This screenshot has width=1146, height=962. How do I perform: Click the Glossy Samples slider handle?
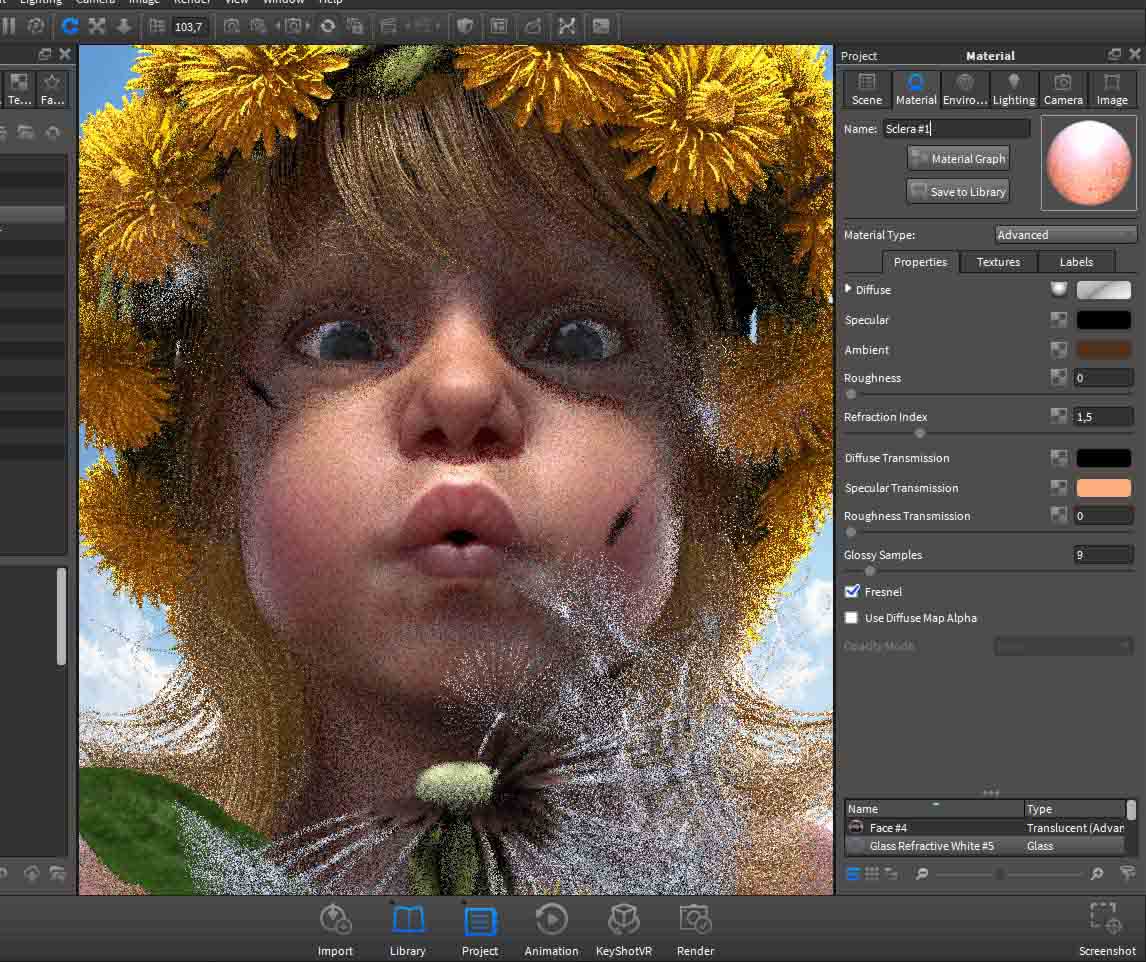869,570
